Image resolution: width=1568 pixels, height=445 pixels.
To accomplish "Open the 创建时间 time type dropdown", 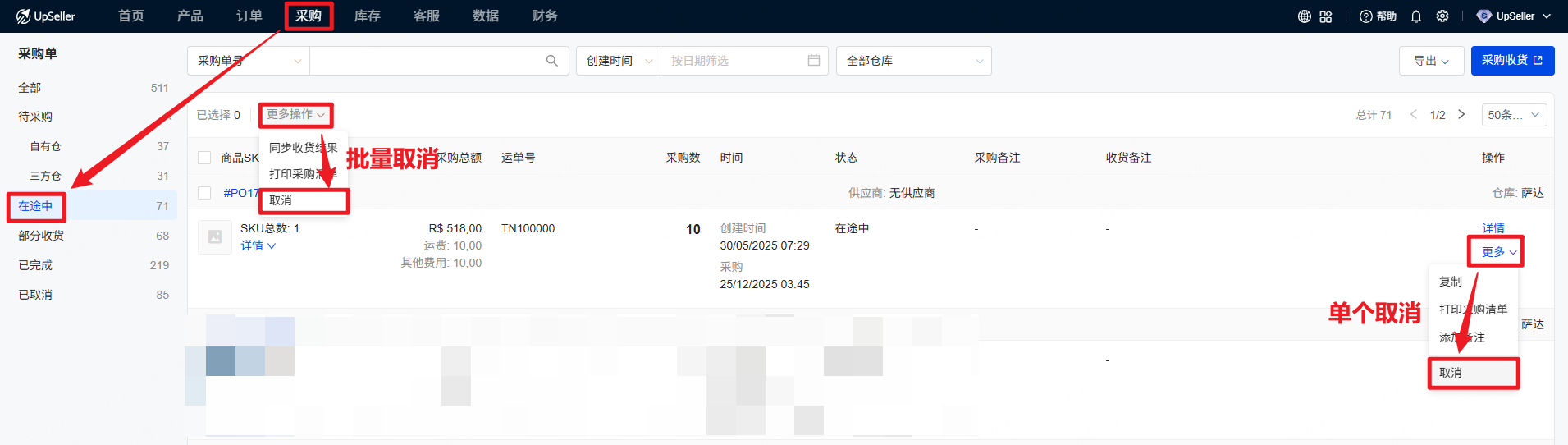I will point(619,61).
